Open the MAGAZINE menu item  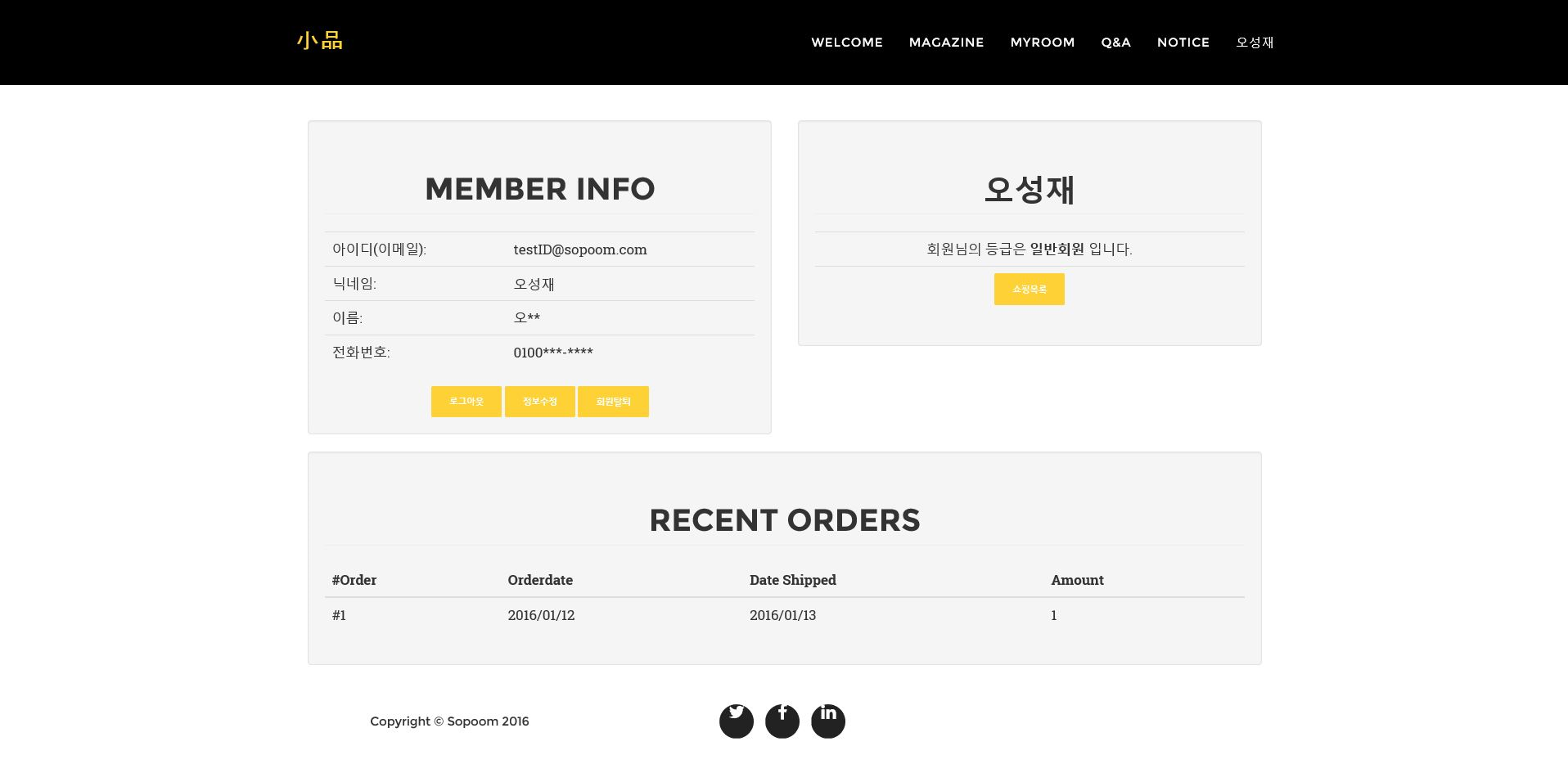946,43
